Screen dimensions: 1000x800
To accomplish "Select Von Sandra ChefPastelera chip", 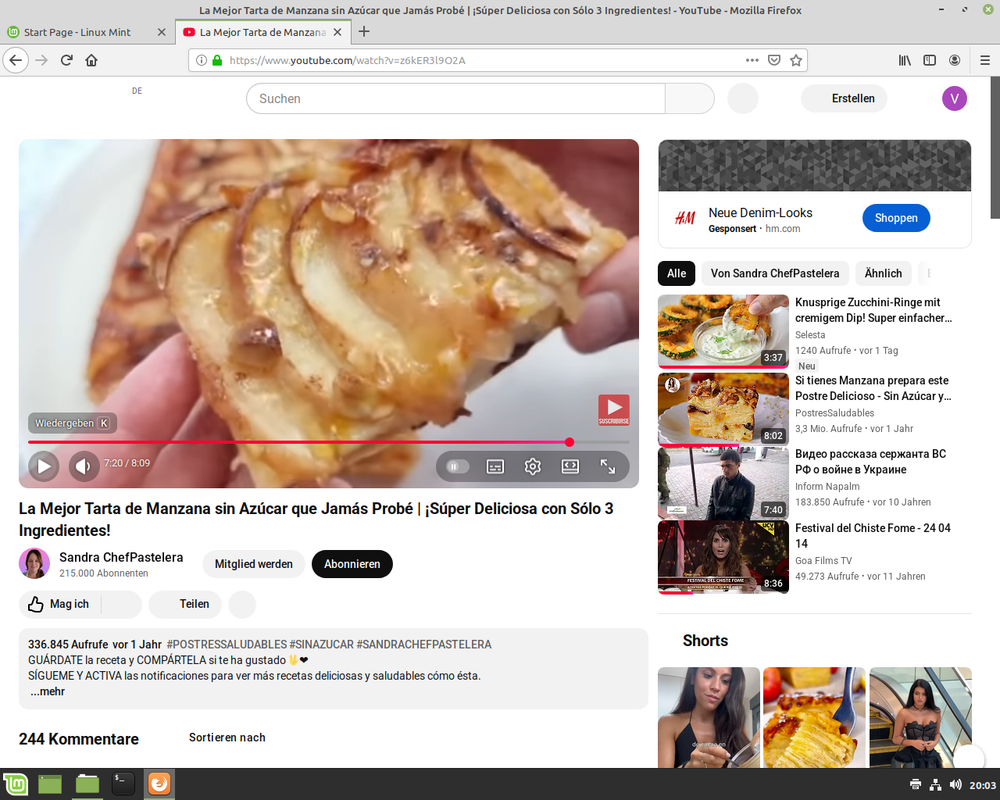I will tap(775, 274).
